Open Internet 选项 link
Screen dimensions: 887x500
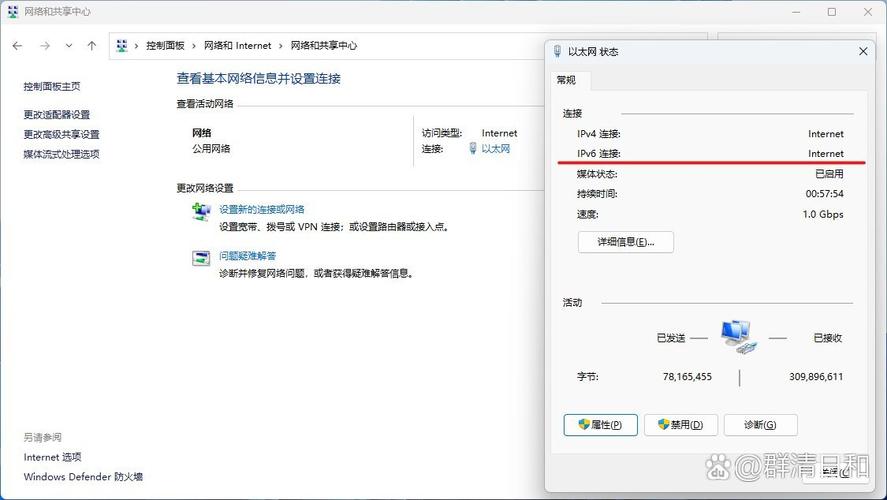pos(53,457)
